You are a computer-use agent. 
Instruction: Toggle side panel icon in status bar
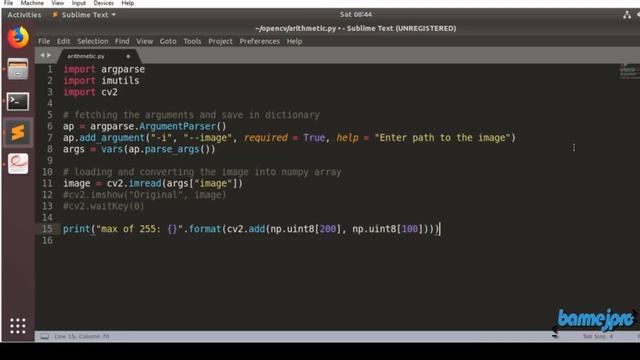coord(45,337)
